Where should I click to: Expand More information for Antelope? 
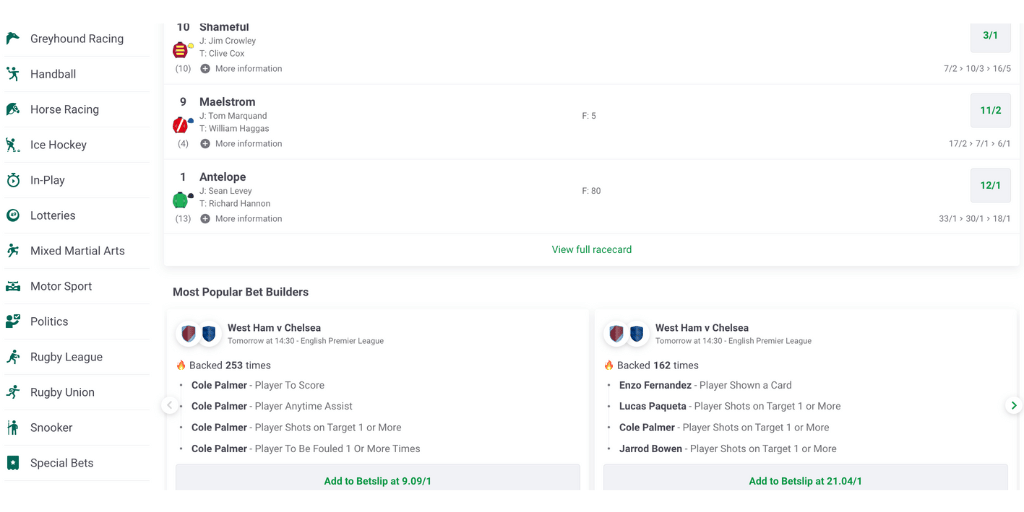point(242,219)
